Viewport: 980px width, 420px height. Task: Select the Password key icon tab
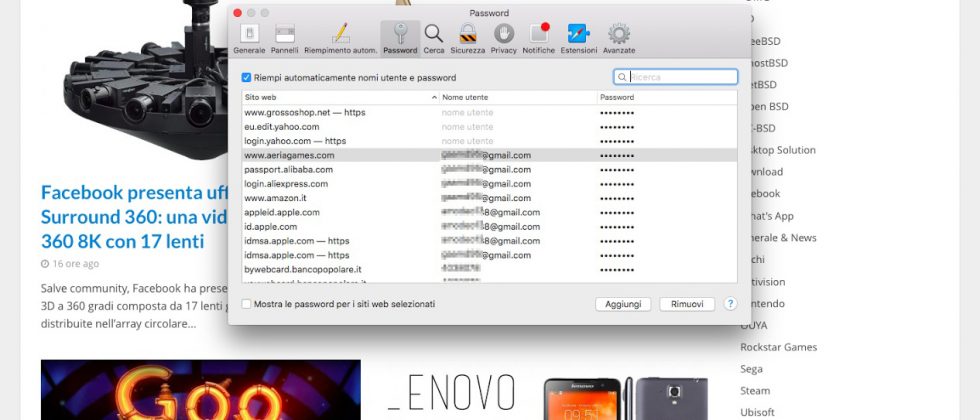[x=400, y=38]
